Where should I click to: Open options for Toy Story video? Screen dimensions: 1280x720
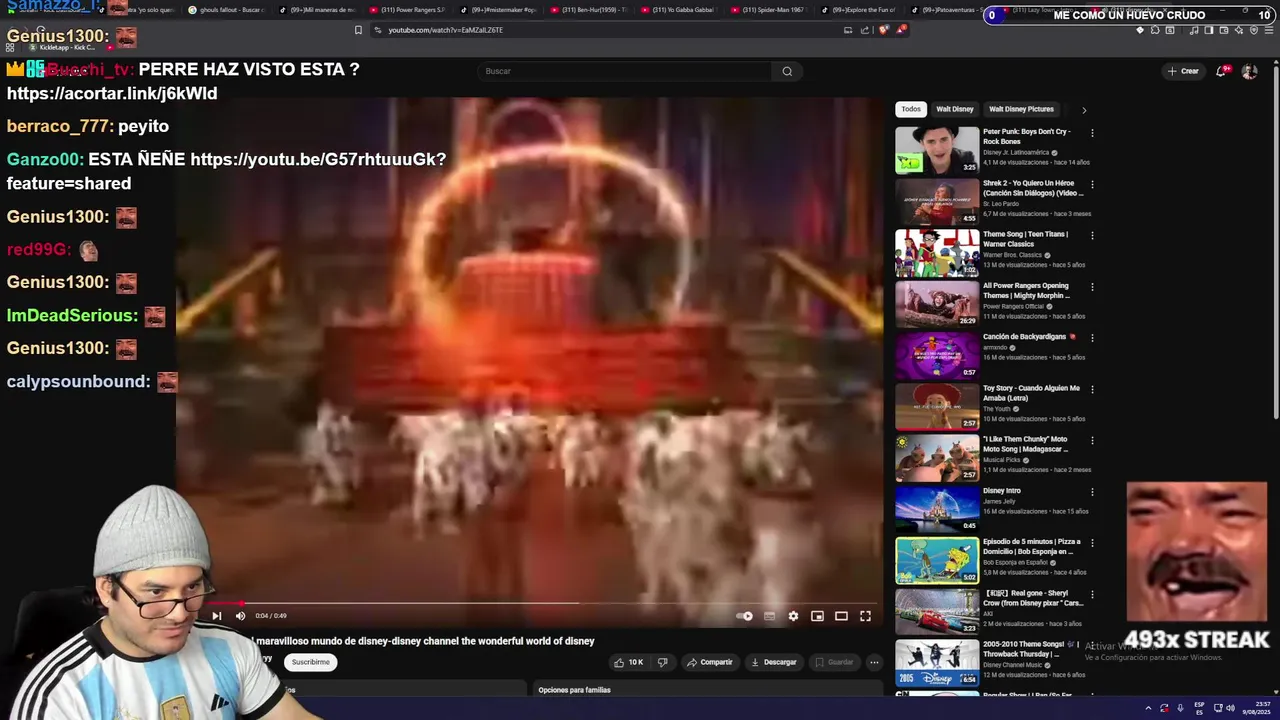click(x=1092, y=389)
